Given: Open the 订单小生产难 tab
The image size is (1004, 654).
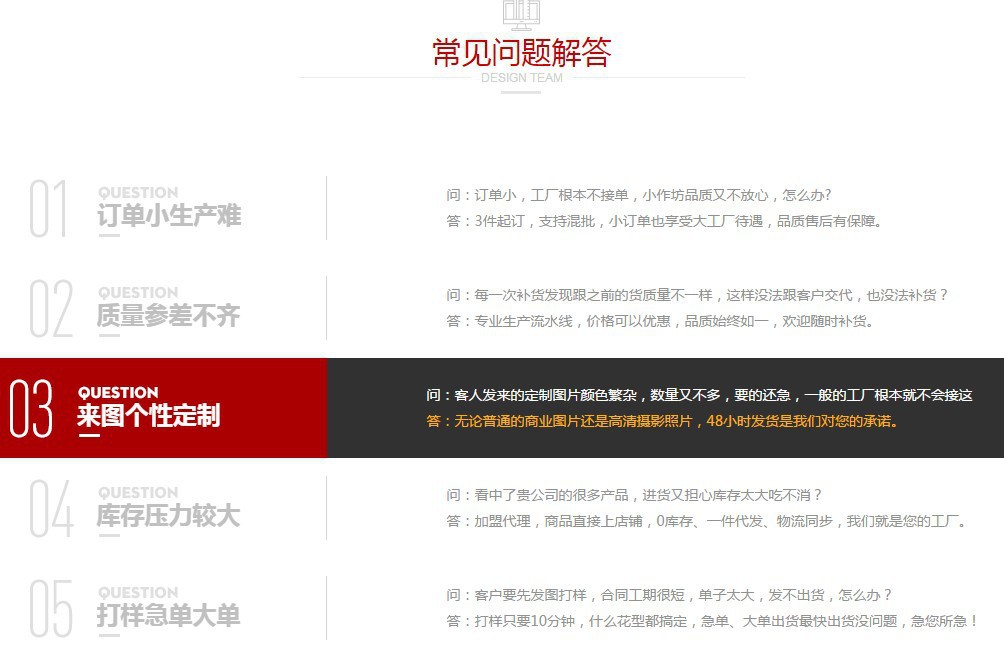Looking at the screenshot, I should pos(169,215).
